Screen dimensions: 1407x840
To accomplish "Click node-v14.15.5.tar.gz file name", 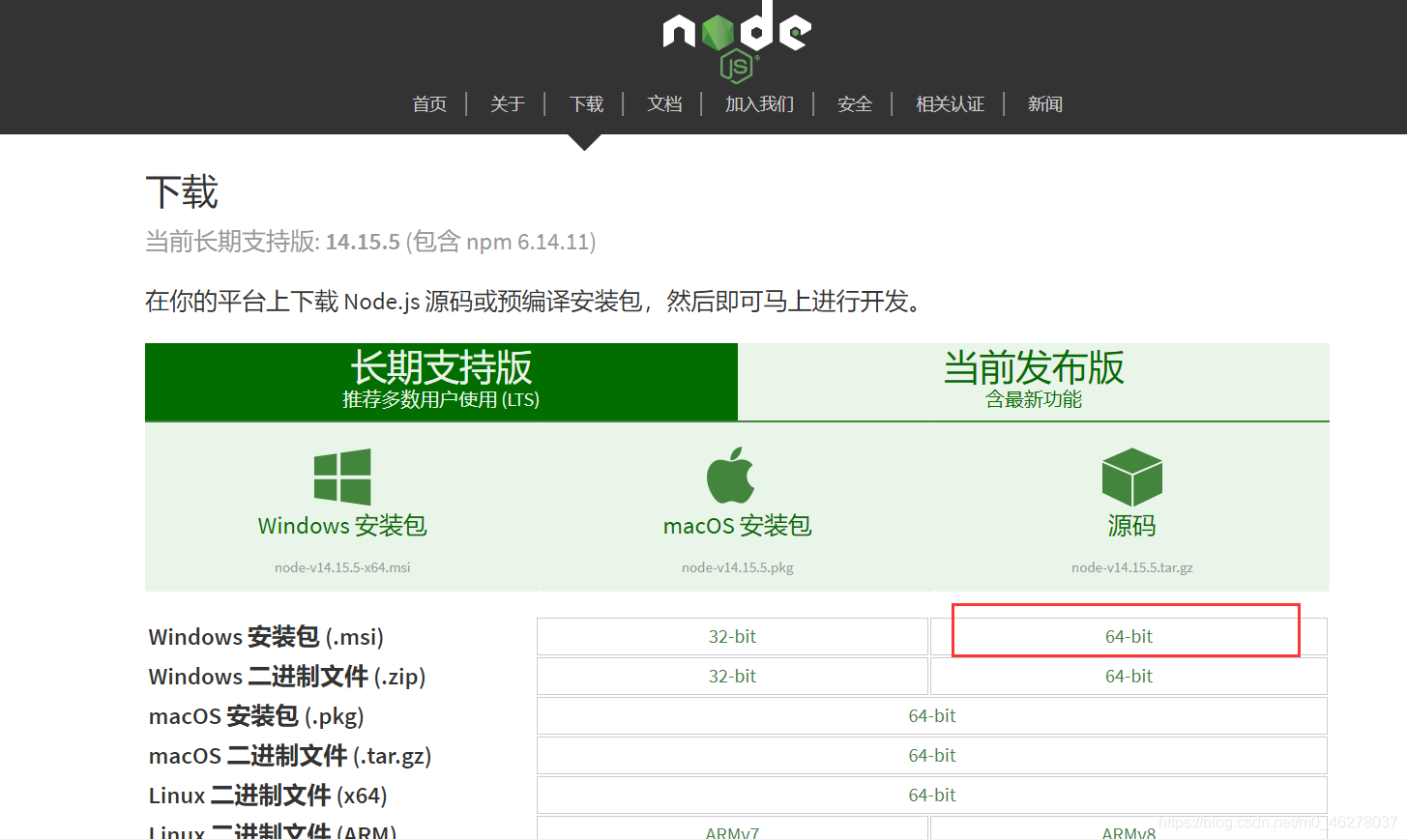I will (1131, 567).
